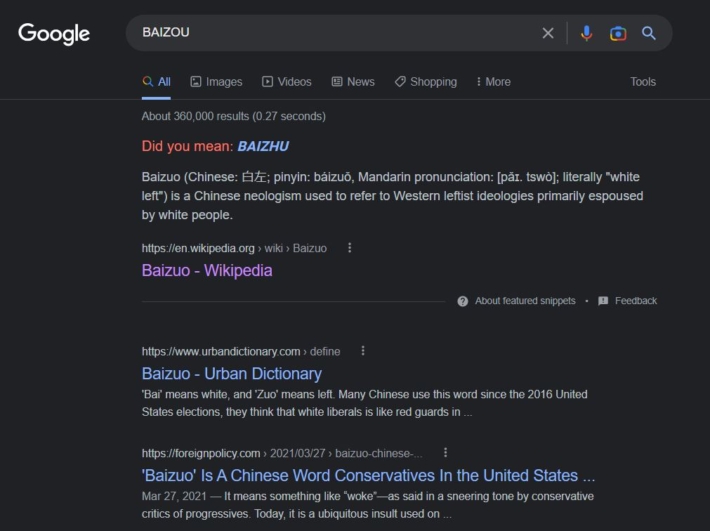
Task: Select the All tab
Action: pos(156,82)
